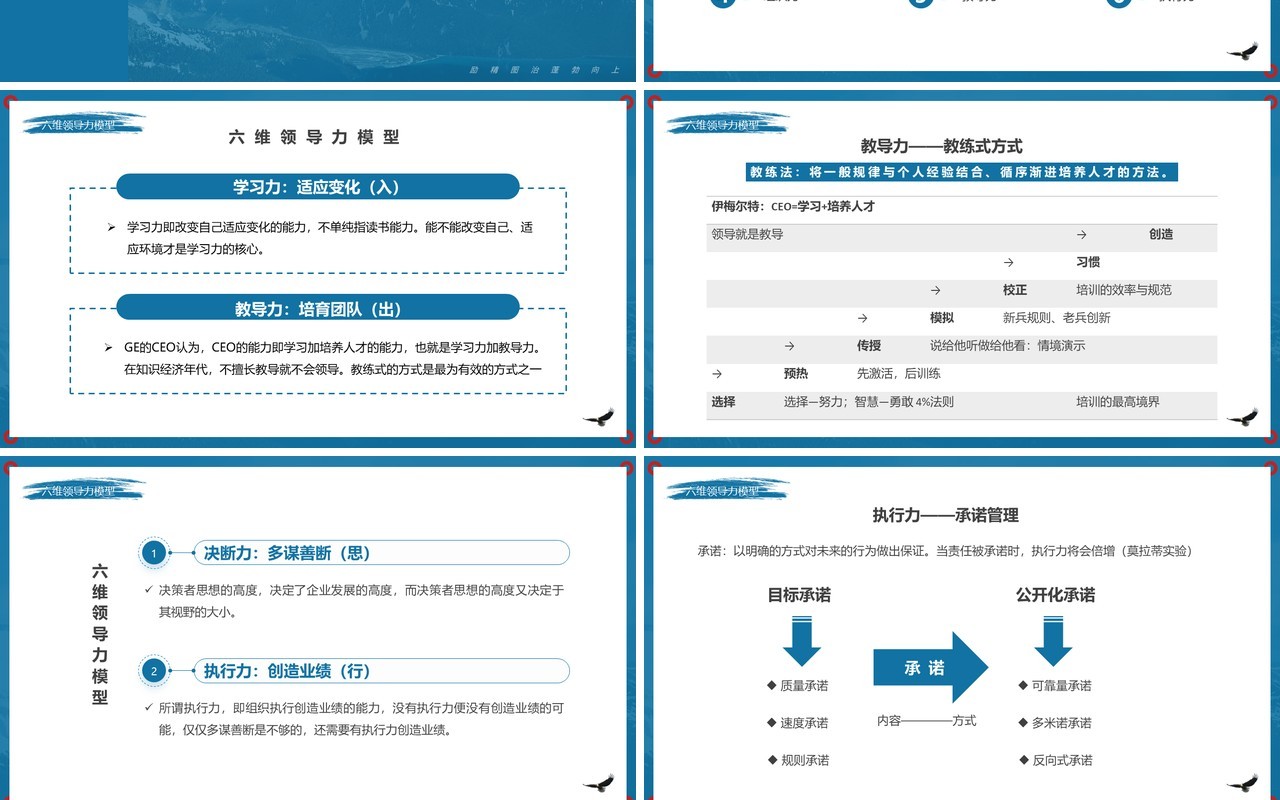
Task: Select the 反向式承诺 bullet
Action: pyautogui.click(x=1056, y=760)
